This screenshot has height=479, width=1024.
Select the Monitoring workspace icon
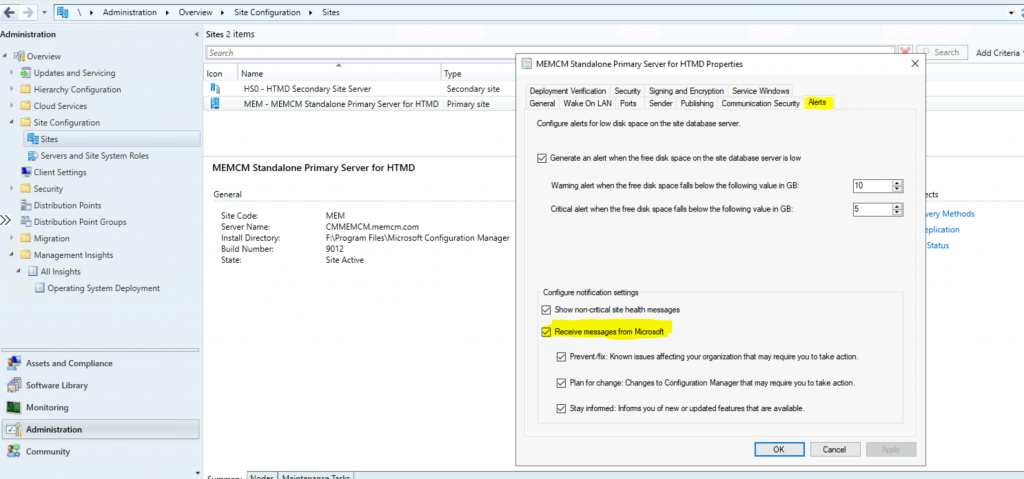click(x=15, y=408)
